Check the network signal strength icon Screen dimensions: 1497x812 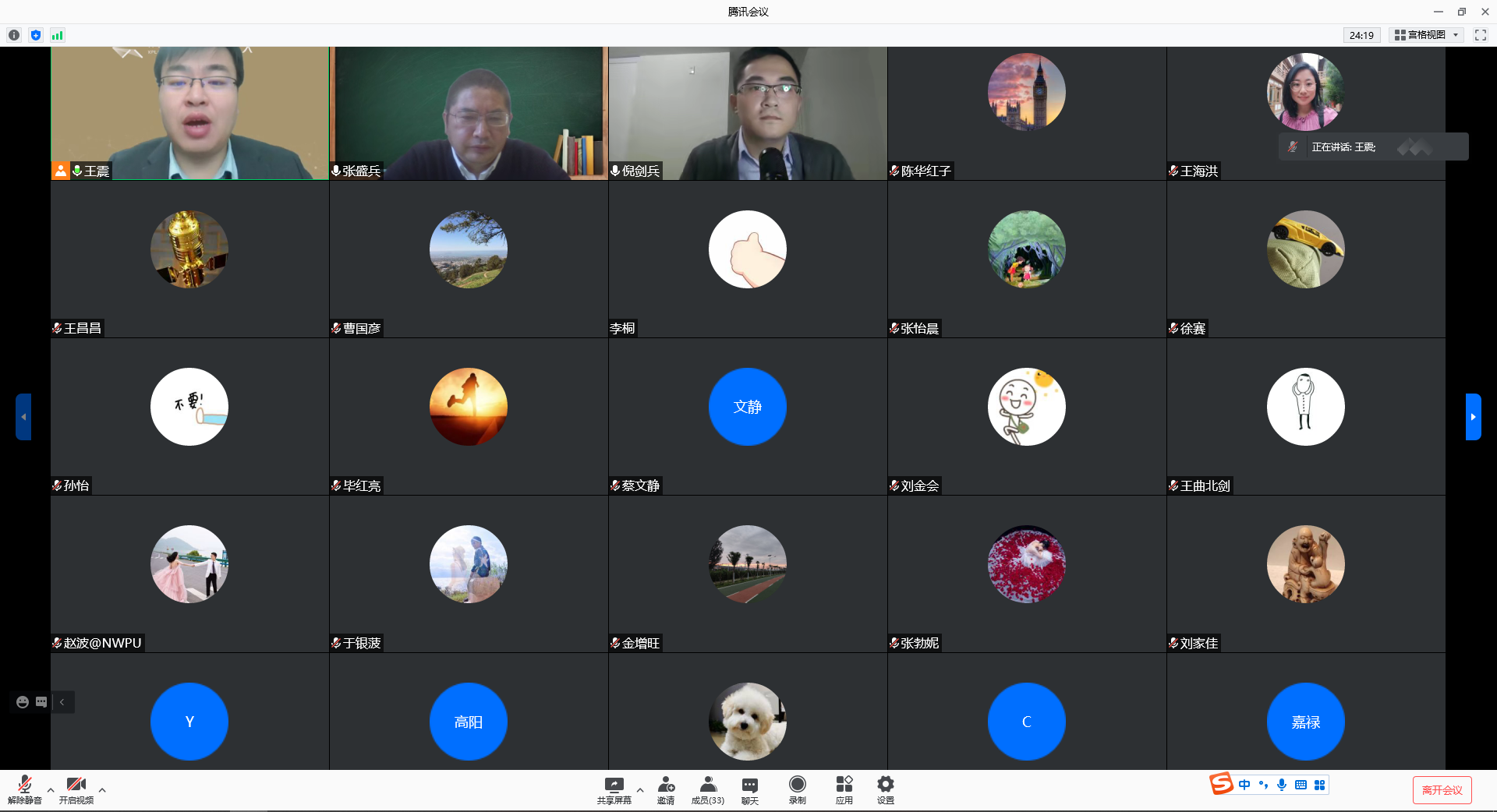[58, 35]
